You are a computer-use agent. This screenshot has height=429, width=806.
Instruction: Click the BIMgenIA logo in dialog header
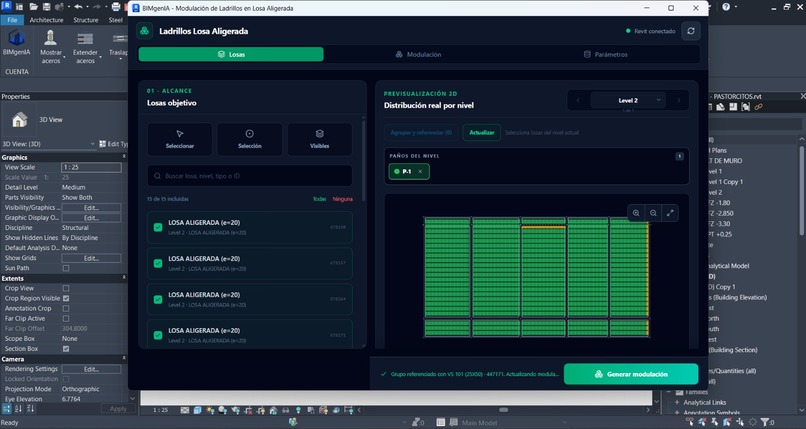coord(144,31)
